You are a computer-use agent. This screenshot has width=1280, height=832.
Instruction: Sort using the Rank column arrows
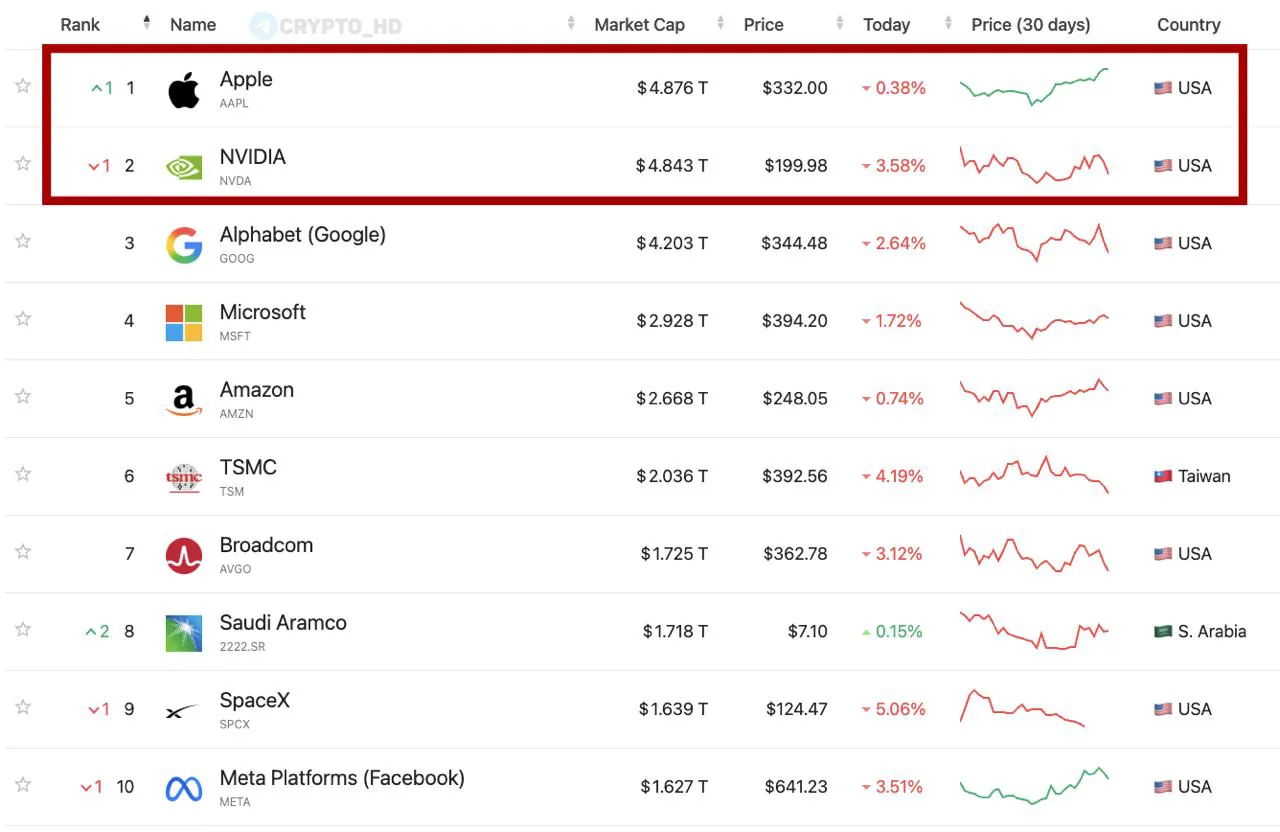[147, 22]
